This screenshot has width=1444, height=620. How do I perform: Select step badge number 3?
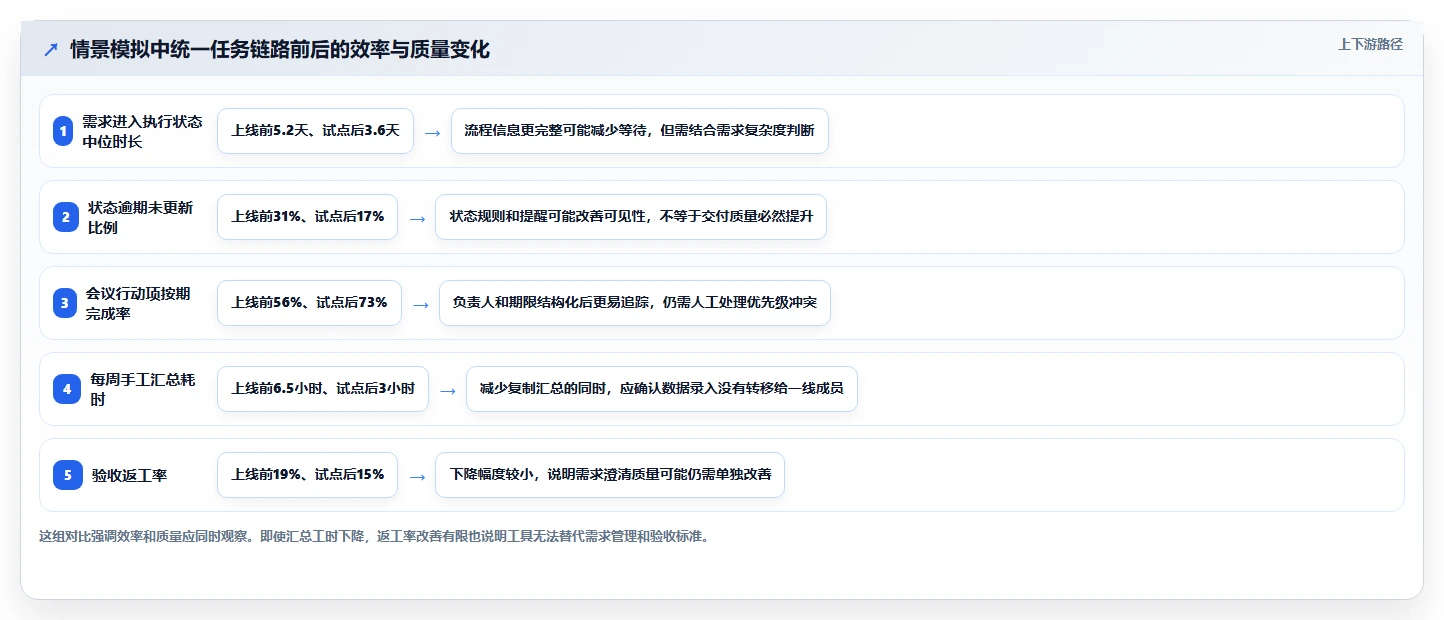click(64, 303)
